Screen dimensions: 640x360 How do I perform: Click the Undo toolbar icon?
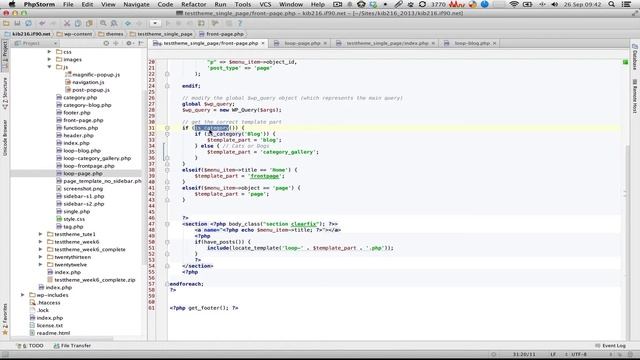[x=42, y=24]
